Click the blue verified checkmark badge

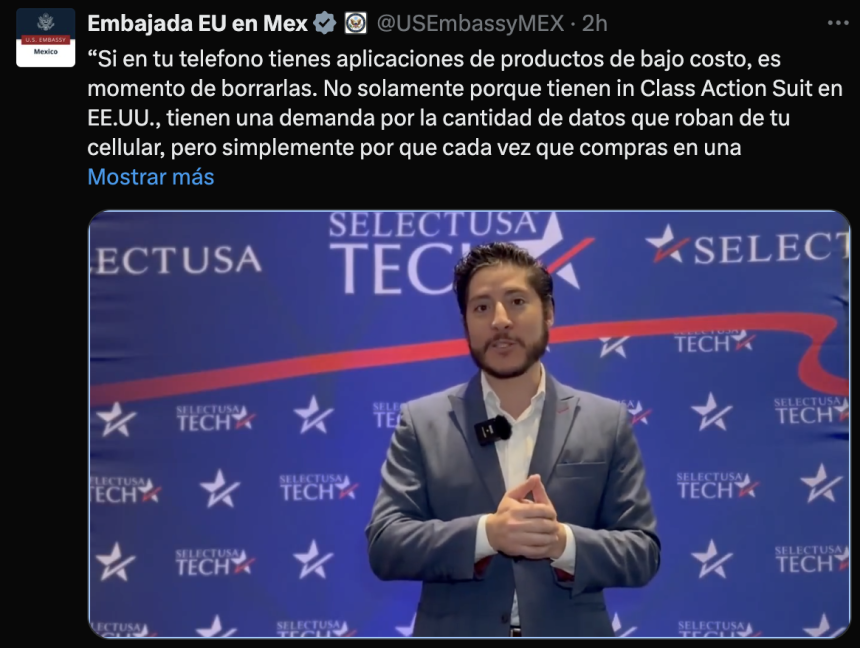[325, 24]
